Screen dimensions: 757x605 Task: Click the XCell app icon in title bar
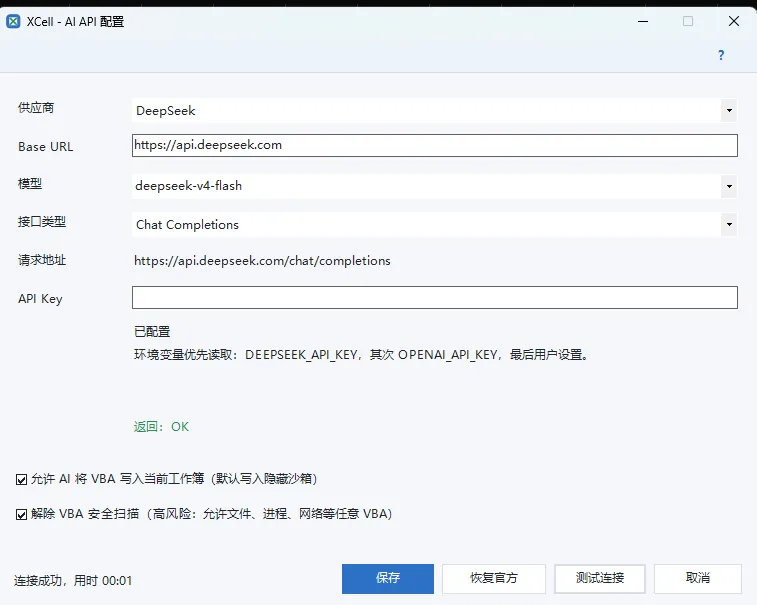pos(14,22)
